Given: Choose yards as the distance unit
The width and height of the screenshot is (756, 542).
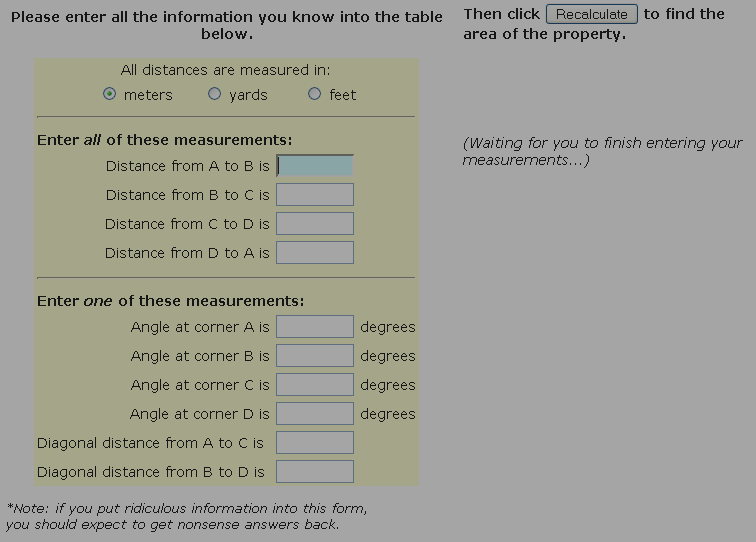Looking at the screenshot, I should 214,94.
